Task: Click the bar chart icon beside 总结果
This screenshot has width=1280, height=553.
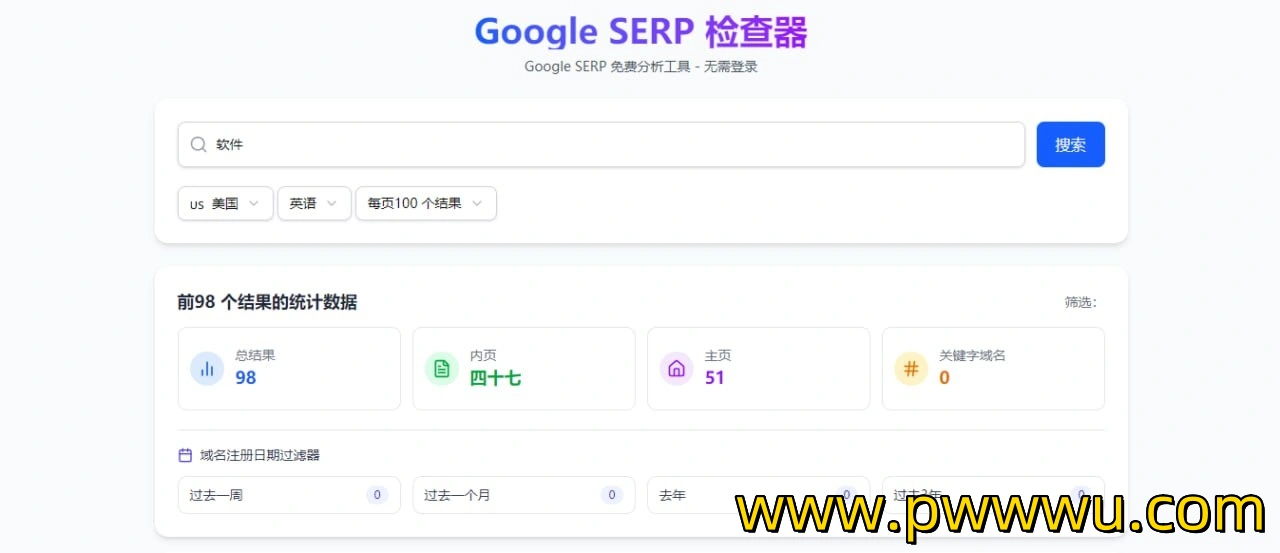Action: click(207, 368)
